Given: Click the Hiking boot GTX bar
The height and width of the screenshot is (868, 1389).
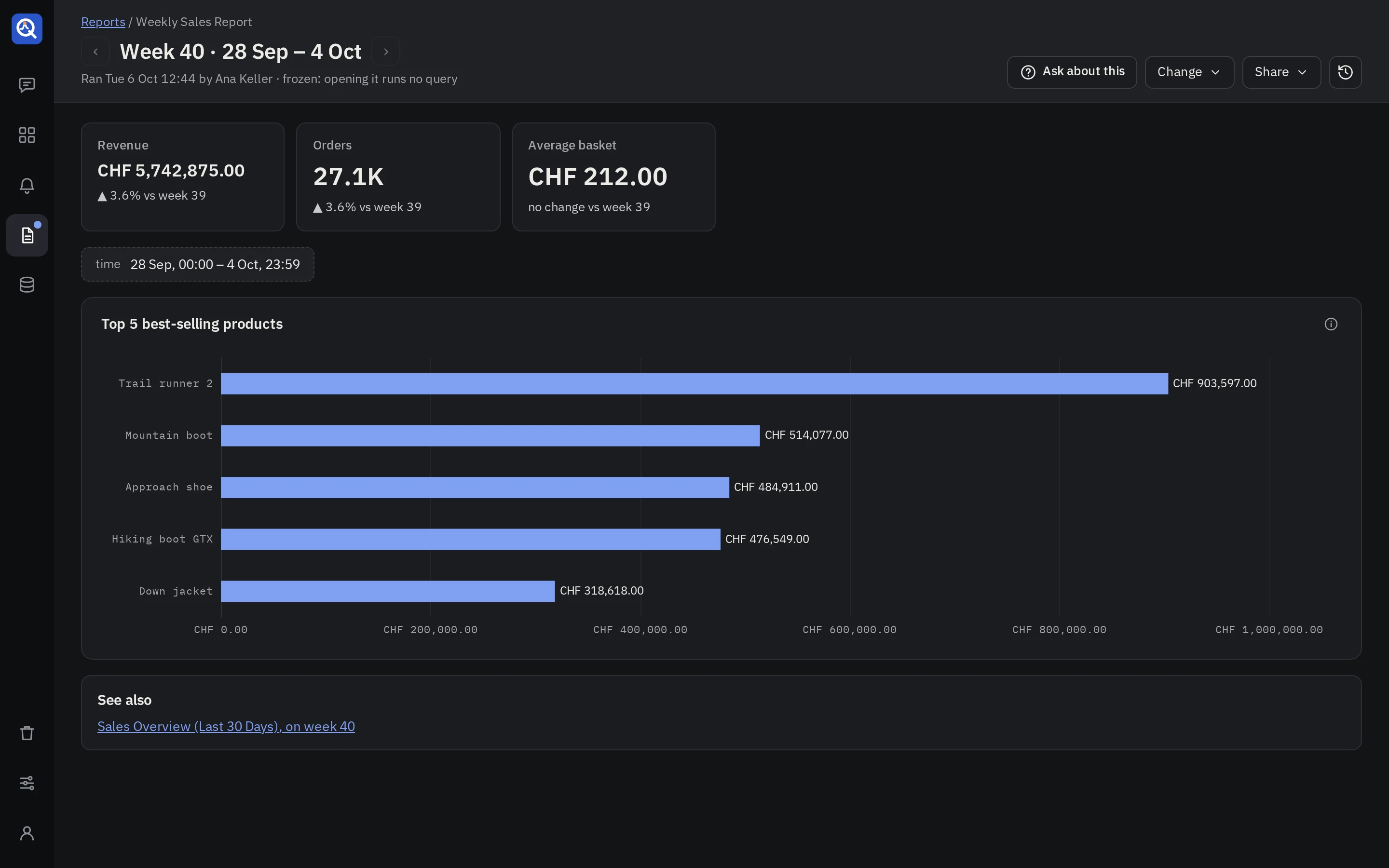Looking at the screenshot, I should click(470, 539).
